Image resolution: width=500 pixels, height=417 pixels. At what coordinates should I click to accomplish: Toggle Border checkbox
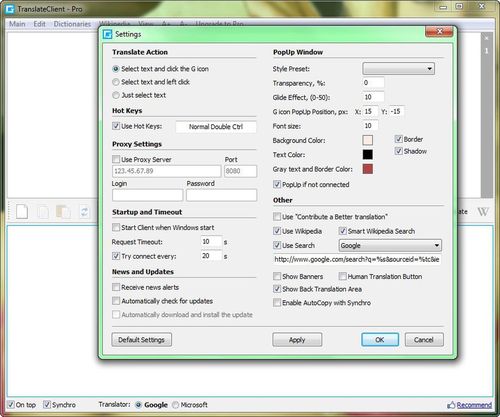tap(398, 139)
